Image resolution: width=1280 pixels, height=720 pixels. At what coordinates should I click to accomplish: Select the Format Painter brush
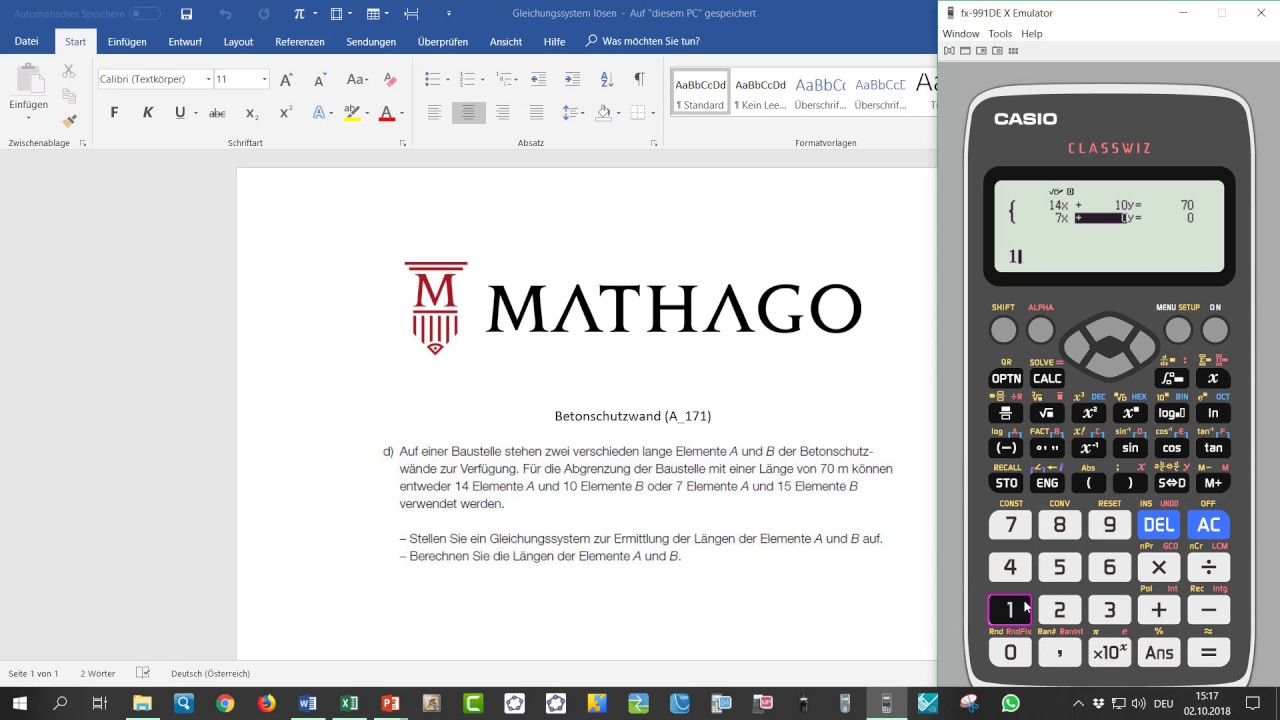pos(69,121)
